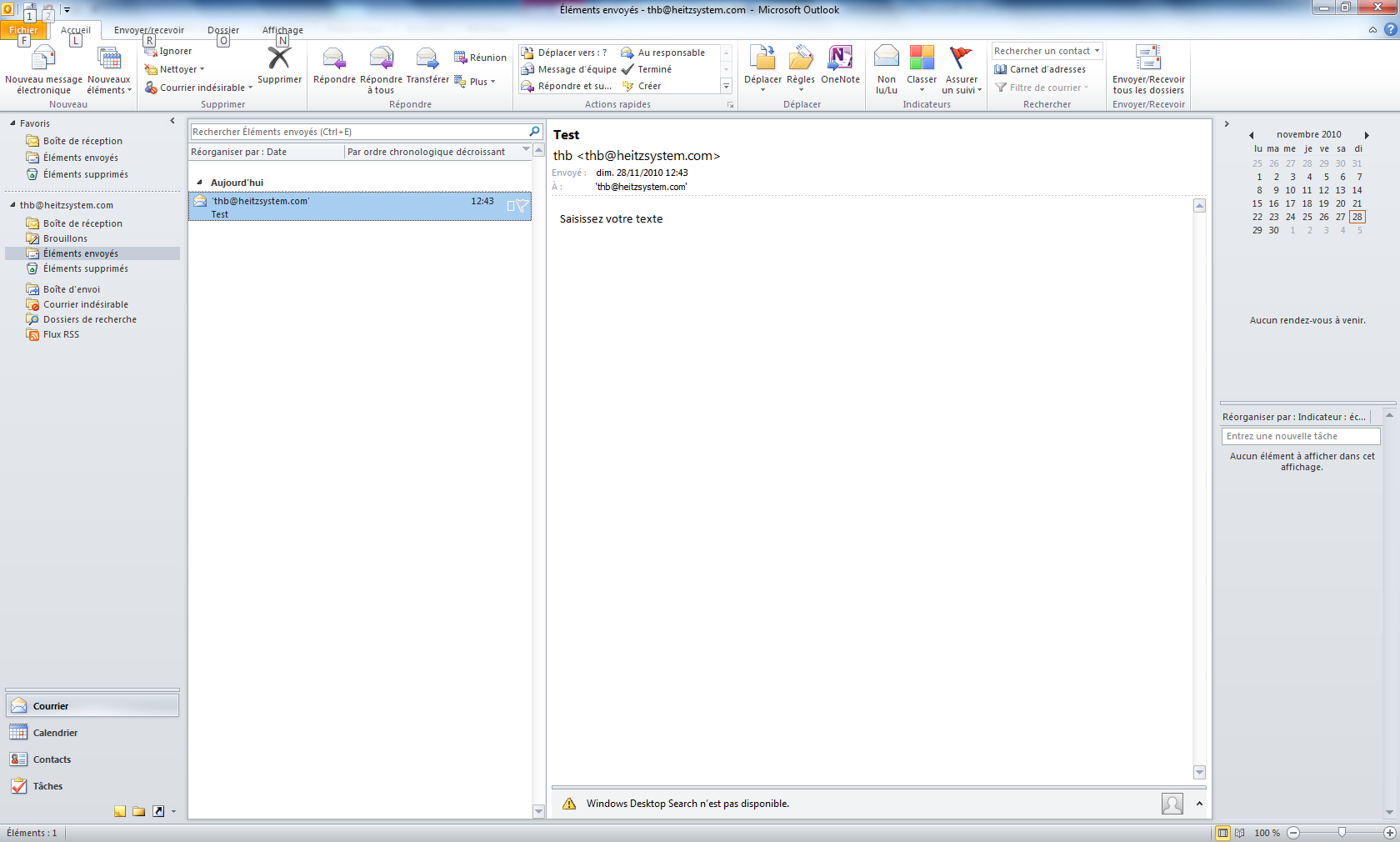The height and width of the screenshot is (842, 1400).
Task: Open the Contacts navigation button
Action: point(92,759)
